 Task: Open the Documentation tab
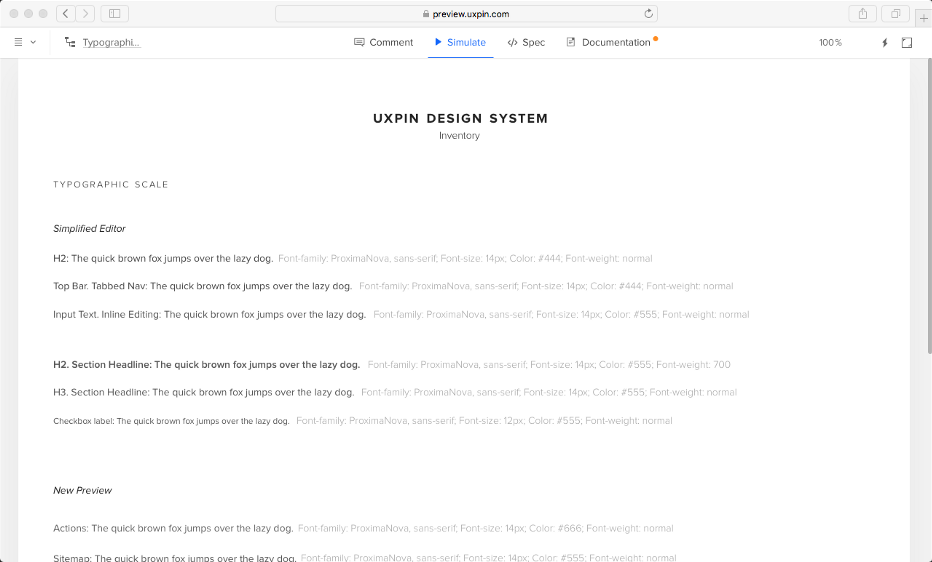[x=609, y=42]
